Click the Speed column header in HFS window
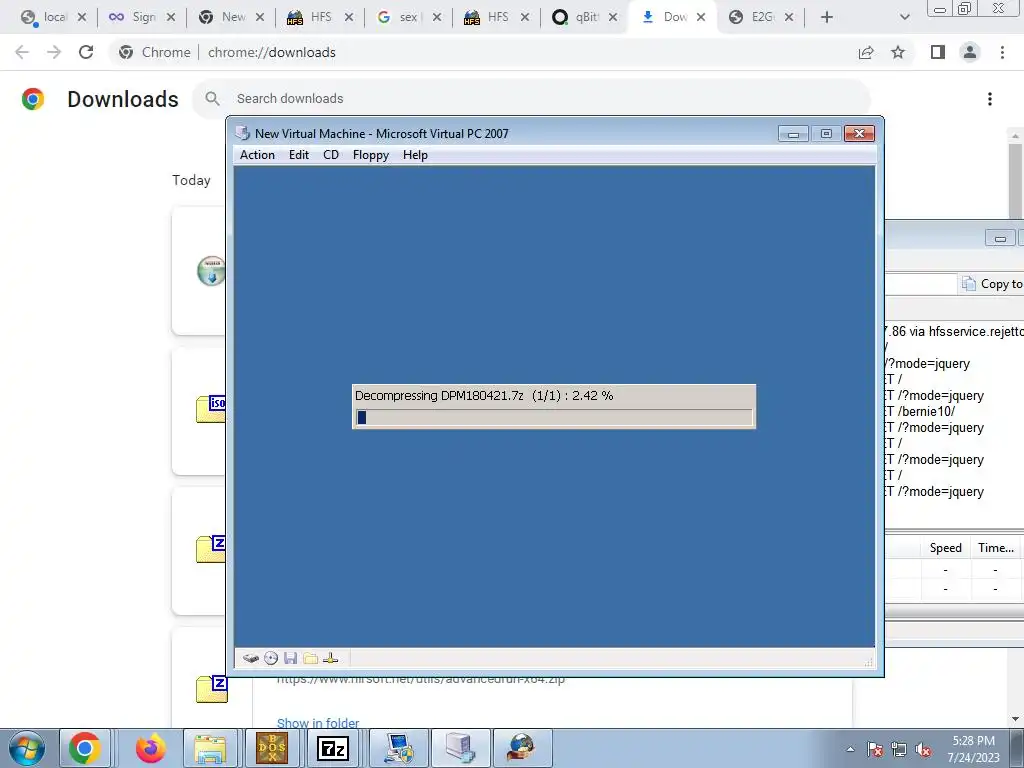 [946, 548]
